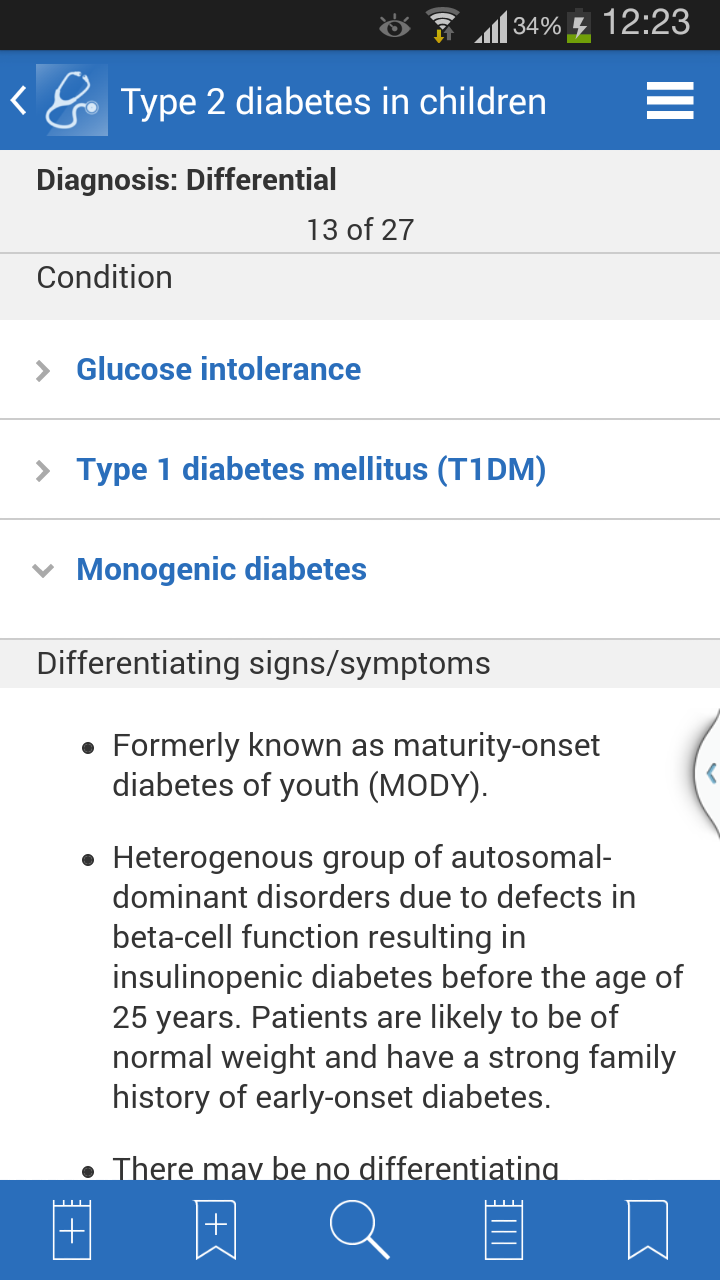Select Monogenic diabetes heading
The image size is (720, 1280).
pyautogui.click(x=222, y=569)
